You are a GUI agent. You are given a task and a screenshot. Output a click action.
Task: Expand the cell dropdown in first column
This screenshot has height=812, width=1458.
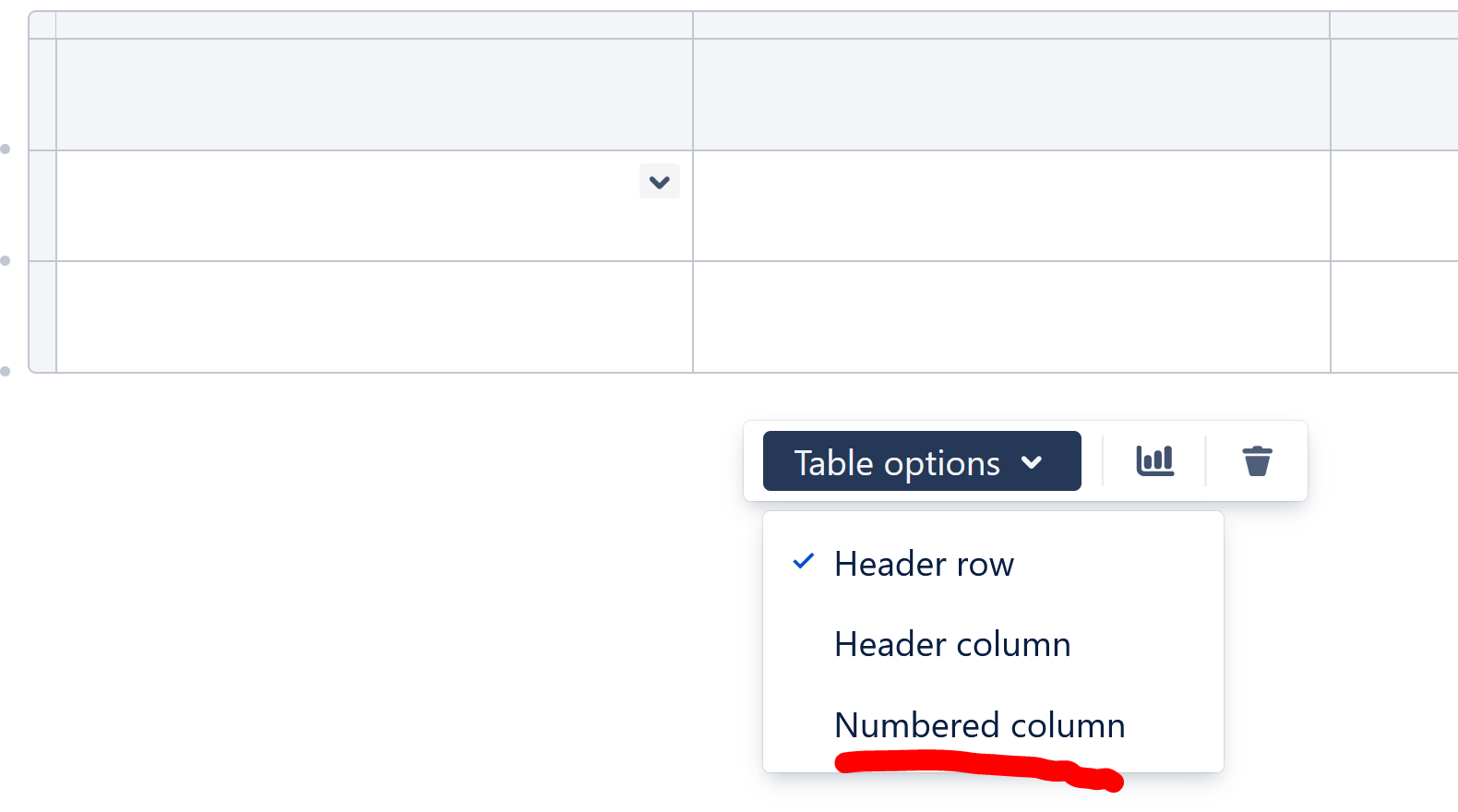pos(659,181)
